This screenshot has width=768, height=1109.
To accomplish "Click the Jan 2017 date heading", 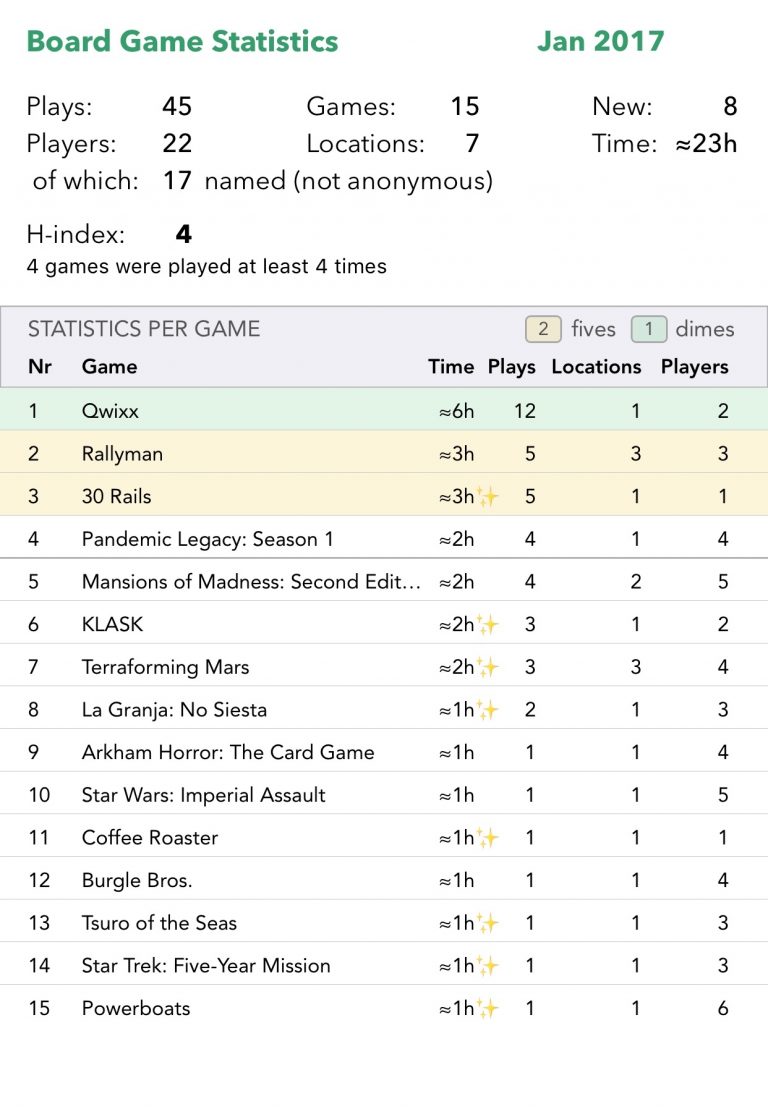I will (x=600, y=42).
